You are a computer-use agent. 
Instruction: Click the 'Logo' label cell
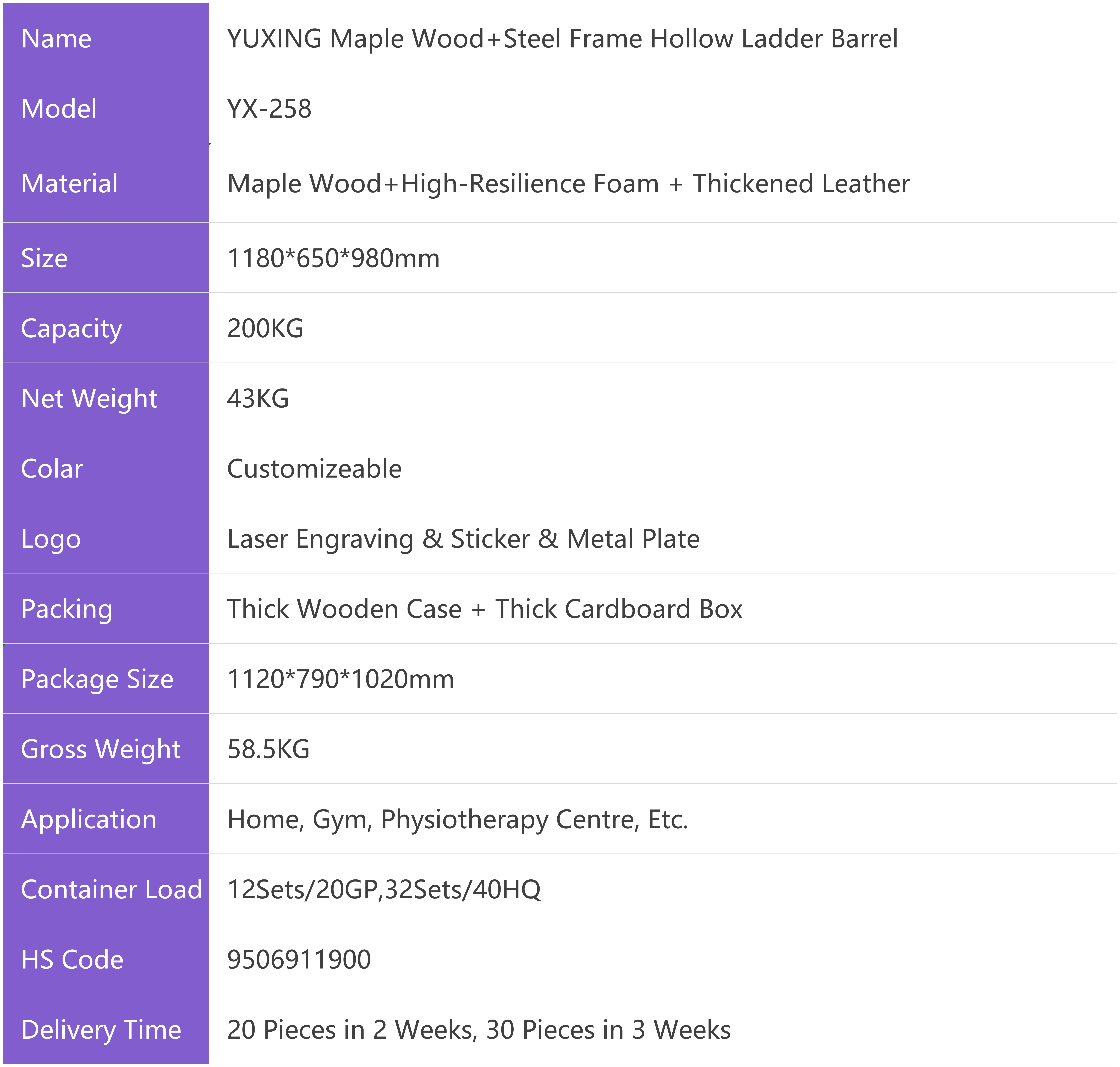pos(106,538)
